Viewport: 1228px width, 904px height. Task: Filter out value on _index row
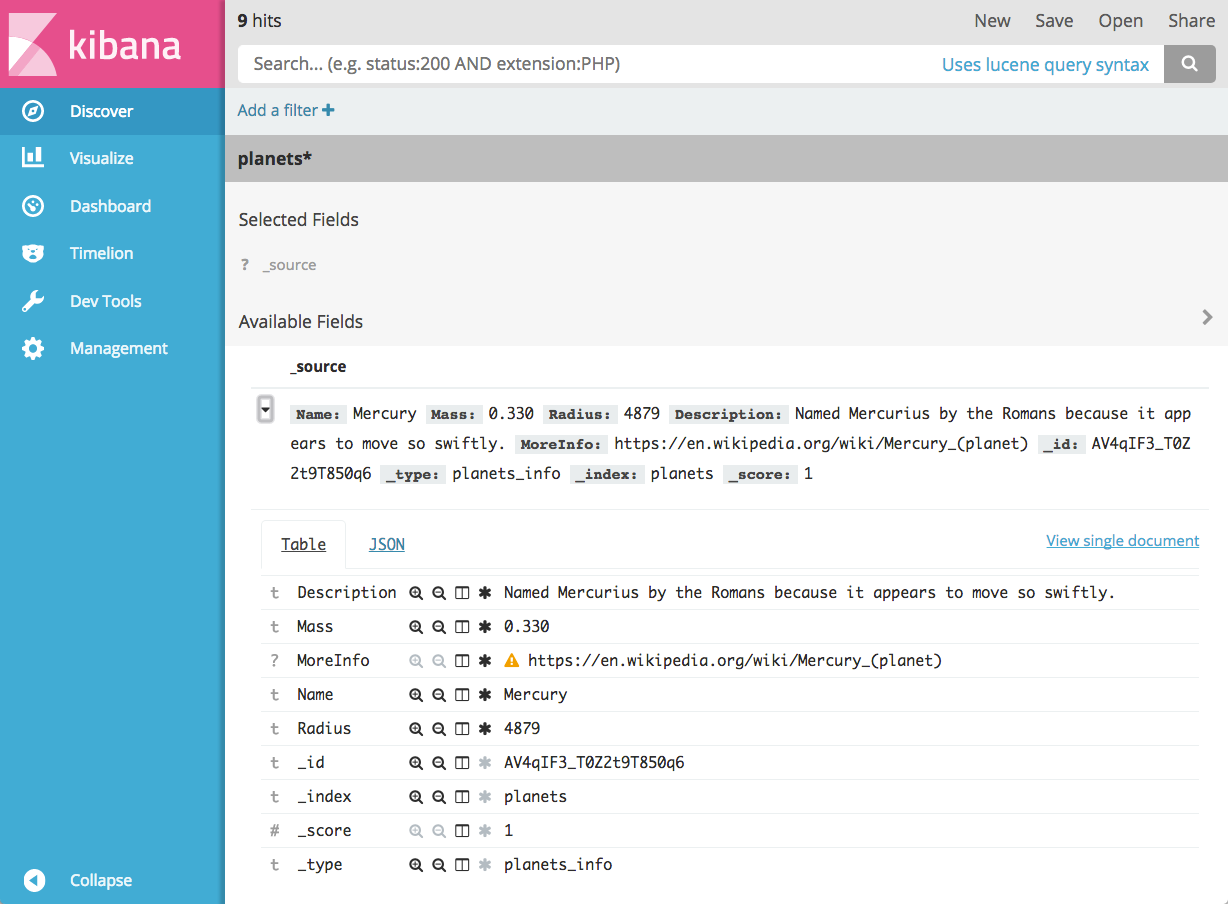(x=438, y=797)
